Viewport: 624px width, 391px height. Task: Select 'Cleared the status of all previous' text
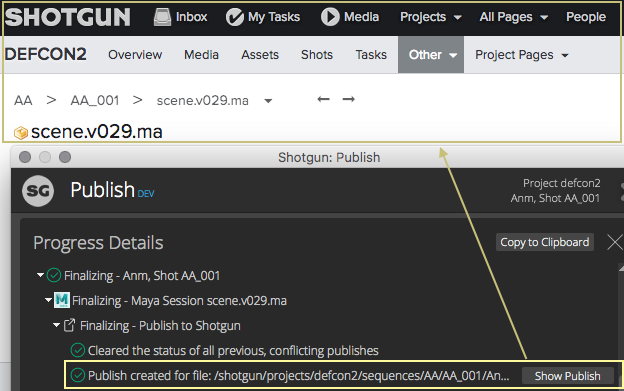point(233,350)
